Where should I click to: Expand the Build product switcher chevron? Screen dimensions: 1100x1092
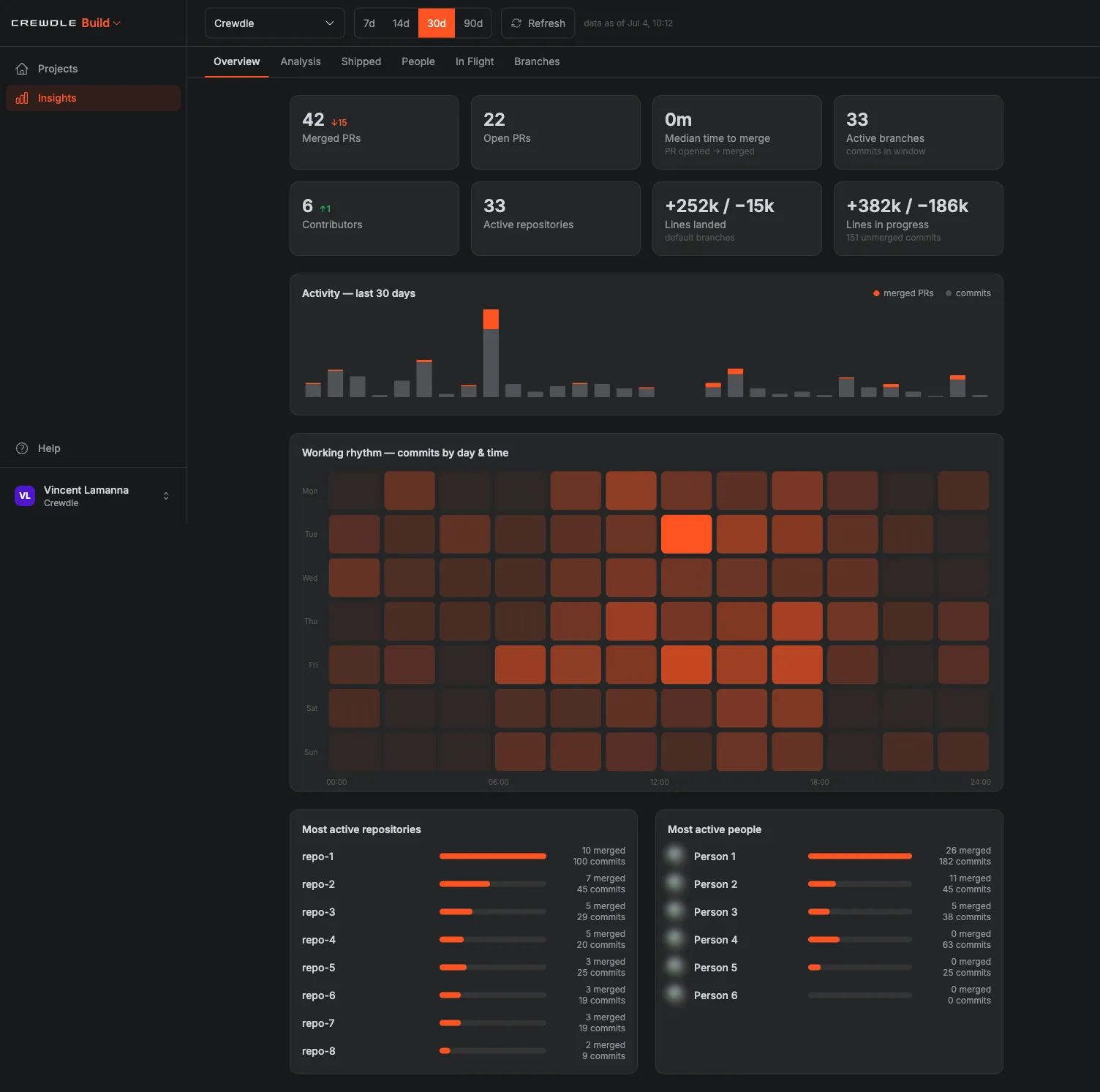pyautogui.click(x=117, y=23)
